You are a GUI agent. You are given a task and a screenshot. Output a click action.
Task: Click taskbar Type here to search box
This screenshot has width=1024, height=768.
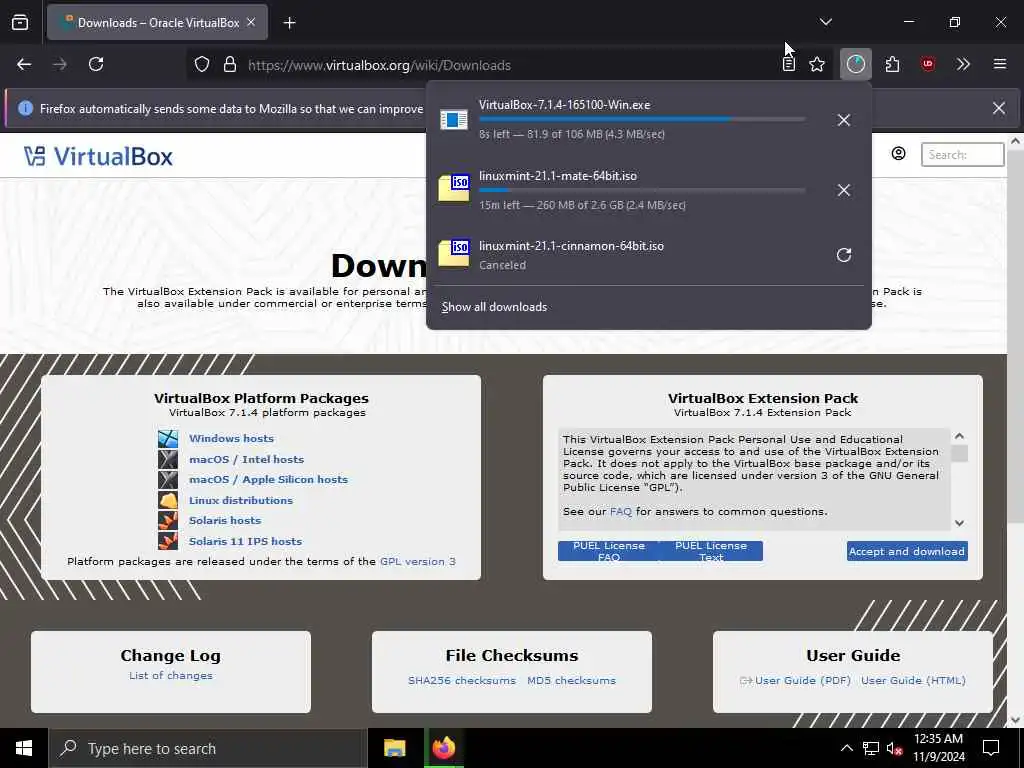coord(208,748)
